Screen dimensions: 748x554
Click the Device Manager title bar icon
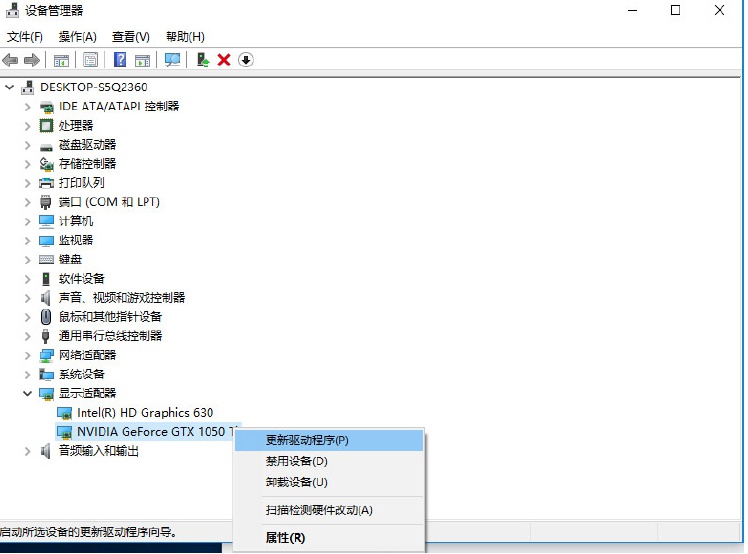12,10
